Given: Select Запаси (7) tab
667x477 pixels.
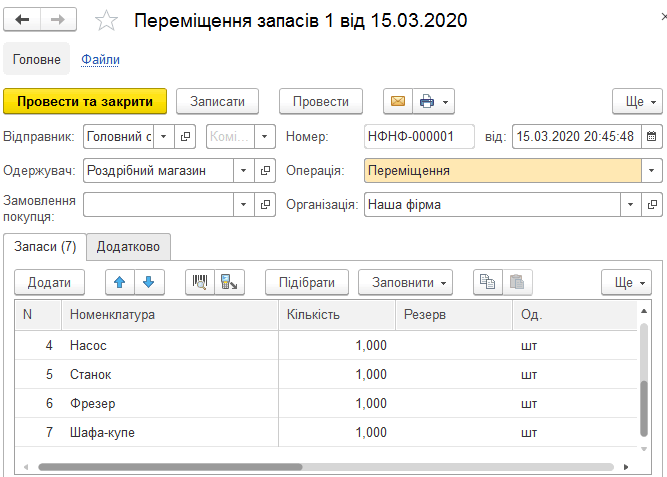Looking at the screenshot, I should pos(45,246).
